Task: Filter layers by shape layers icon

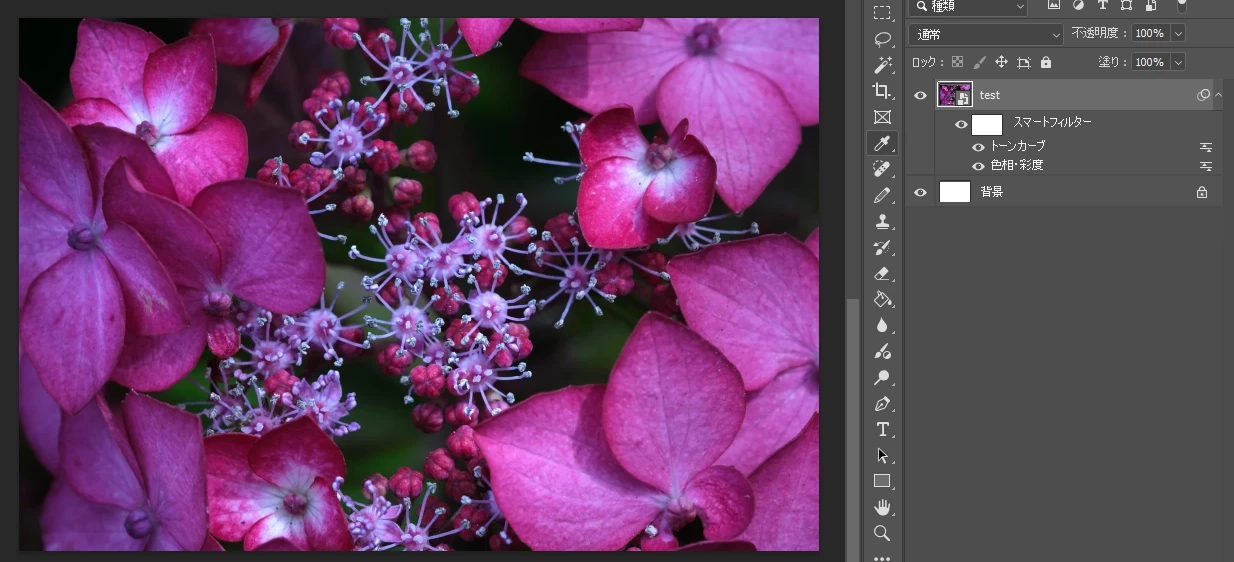Action: 1127,5
